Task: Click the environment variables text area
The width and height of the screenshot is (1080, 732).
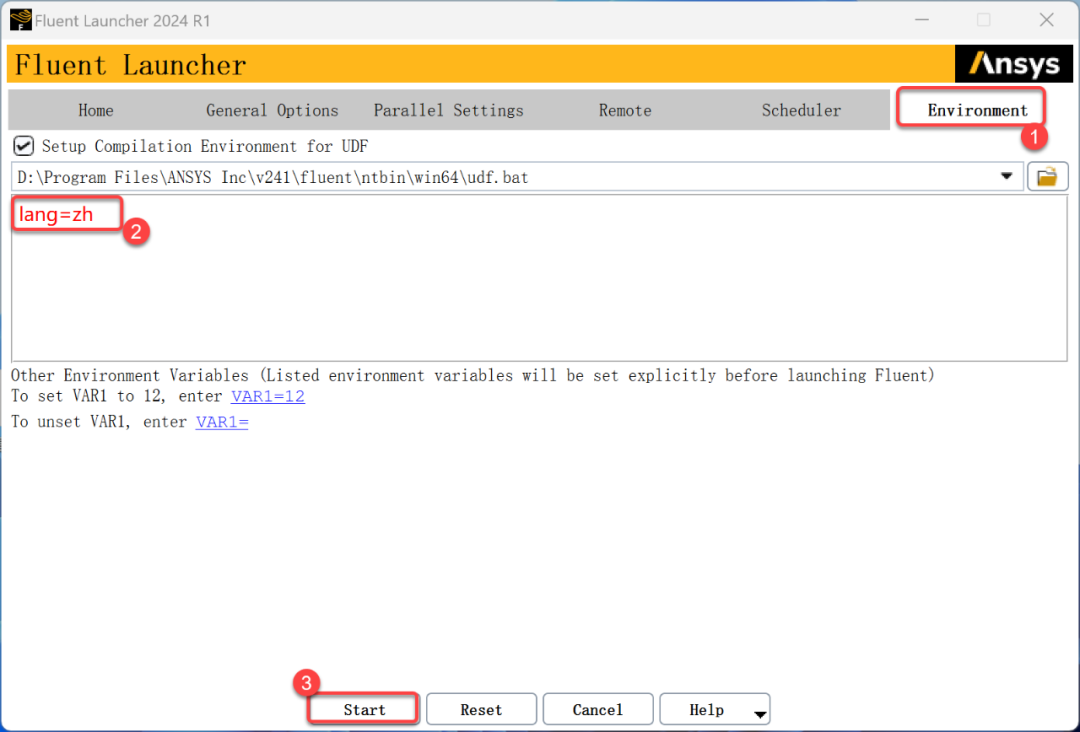Action: coord(539,278)
